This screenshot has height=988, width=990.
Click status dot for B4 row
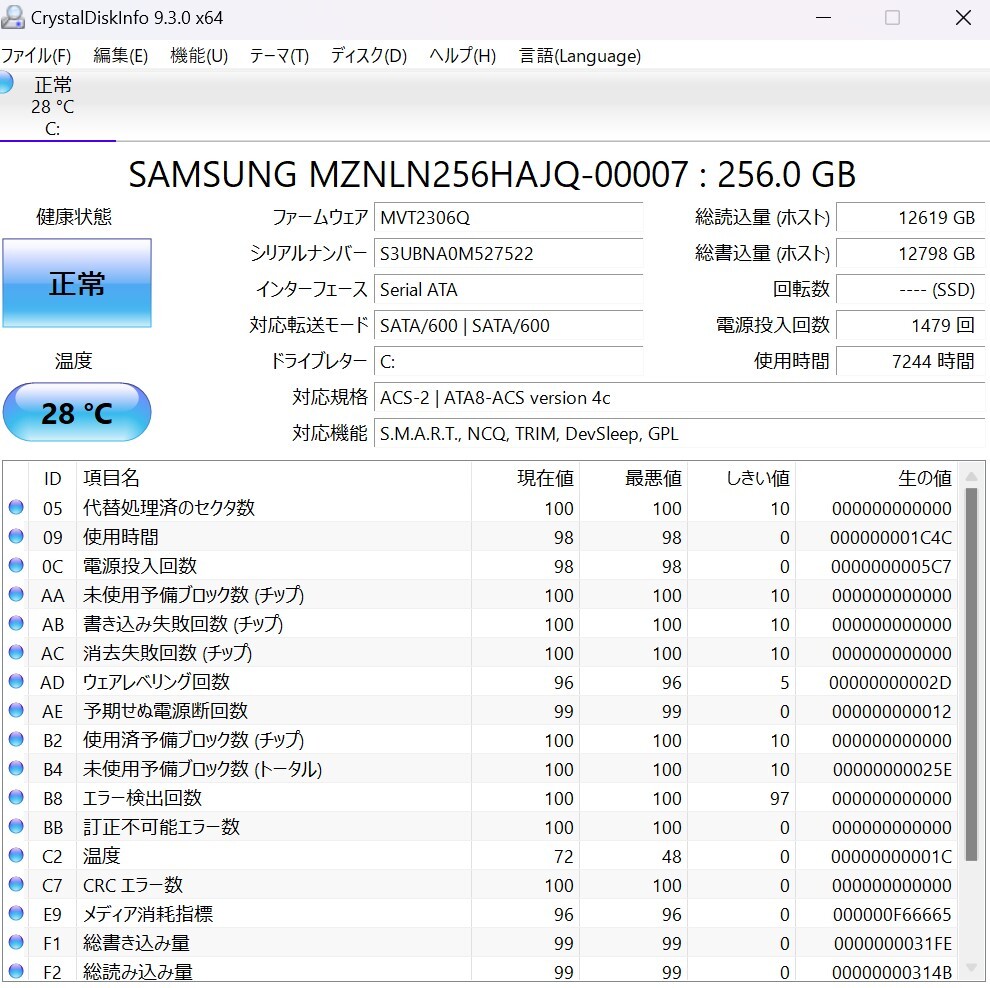tap(16, 768)
